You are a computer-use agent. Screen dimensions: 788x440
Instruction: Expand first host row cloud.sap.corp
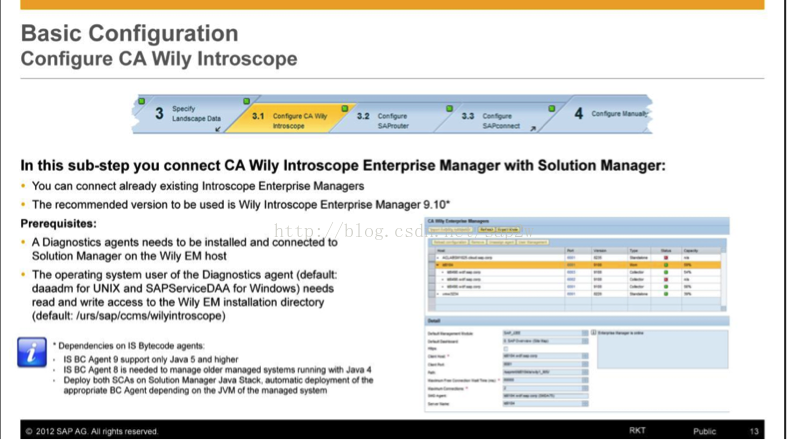[x=438, y=258]
